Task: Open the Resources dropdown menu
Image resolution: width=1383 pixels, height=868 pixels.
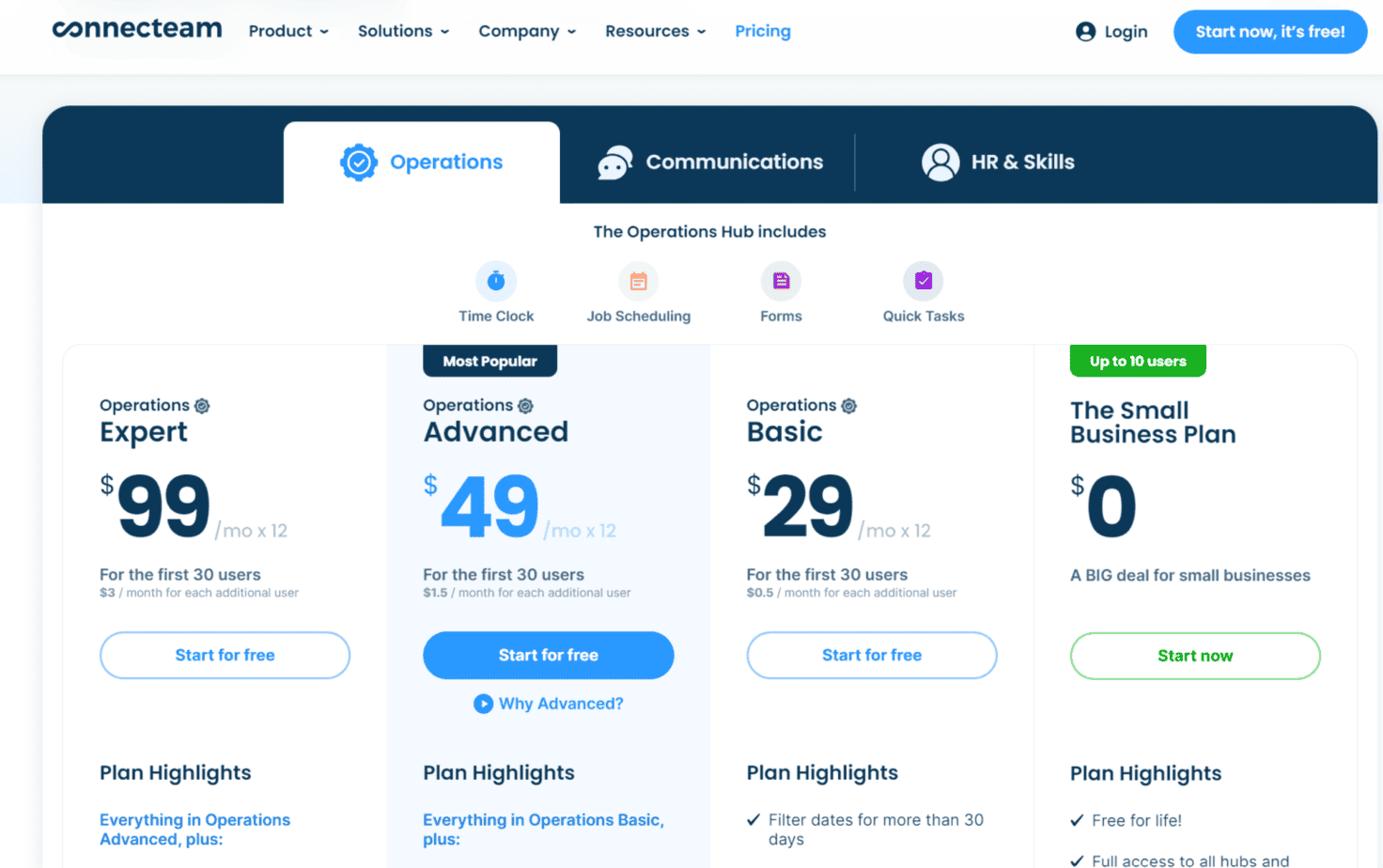Action: click(655, 31)
